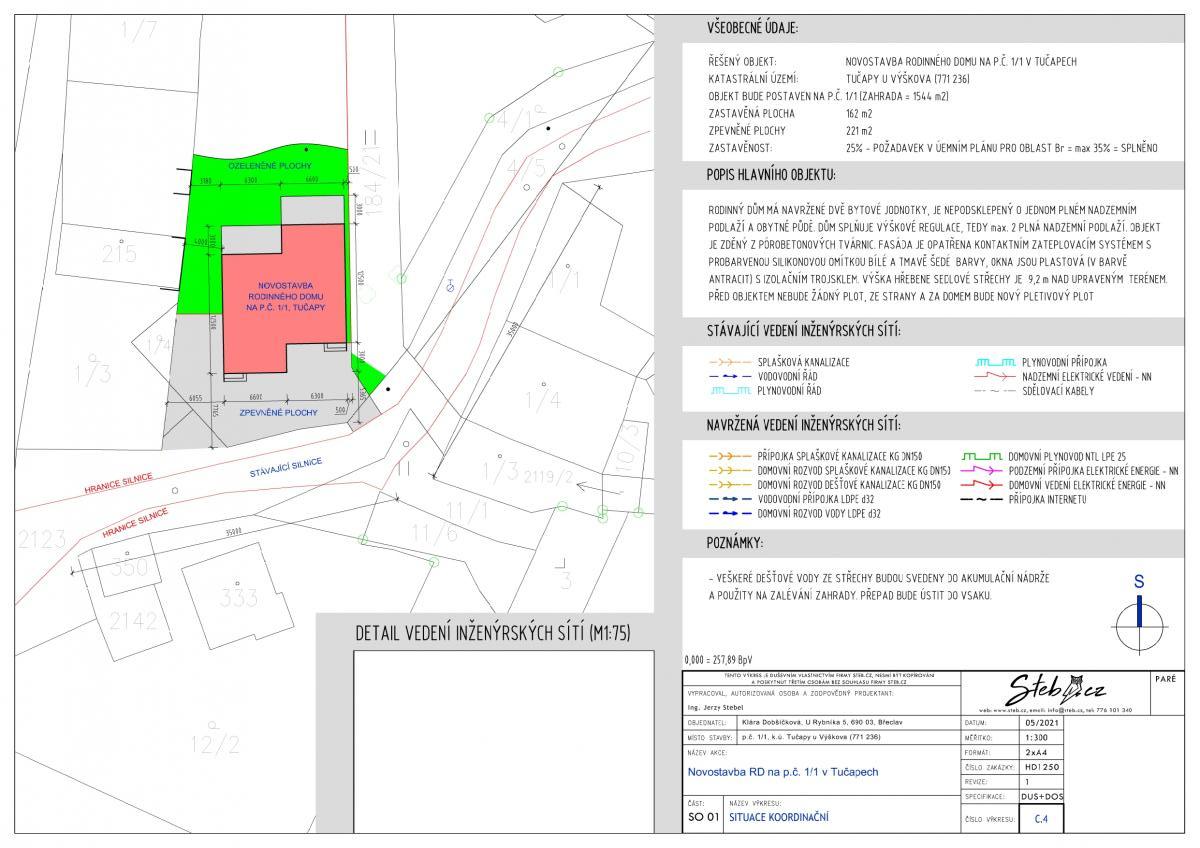
Task: Click the cyan Plynovodní přípojka line symbol
Action: tap(992, 361)
